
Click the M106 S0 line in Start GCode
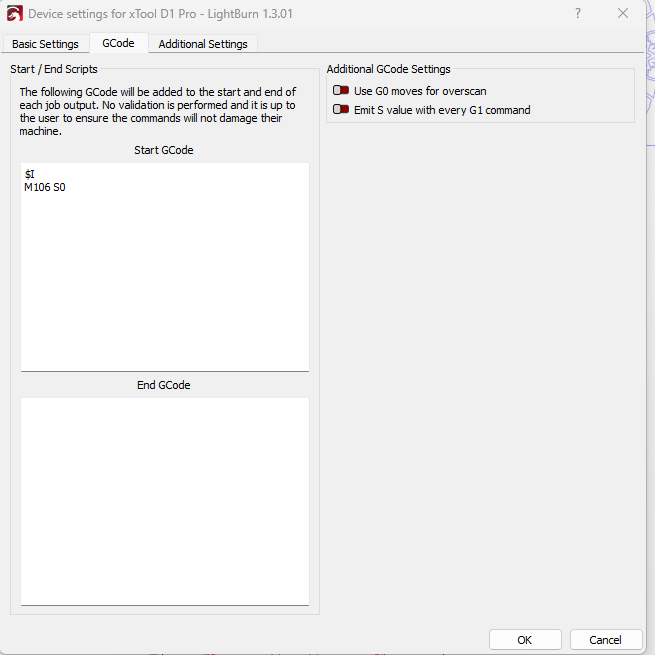[x=45, y=187]
